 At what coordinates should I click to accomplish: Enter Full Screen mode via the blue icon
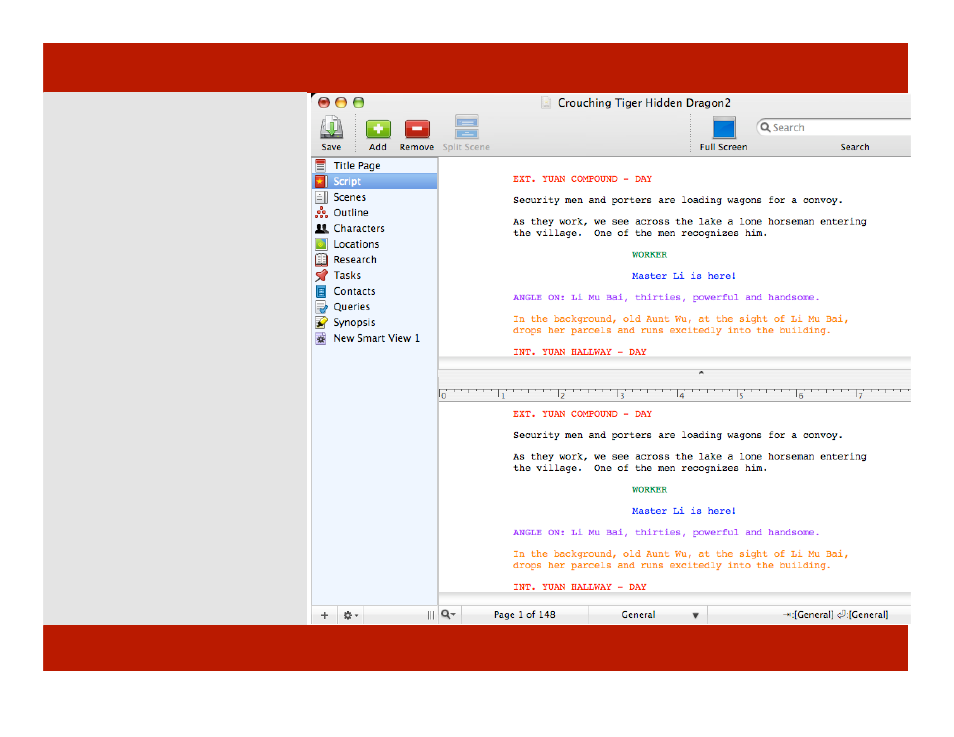click(724, 128)
